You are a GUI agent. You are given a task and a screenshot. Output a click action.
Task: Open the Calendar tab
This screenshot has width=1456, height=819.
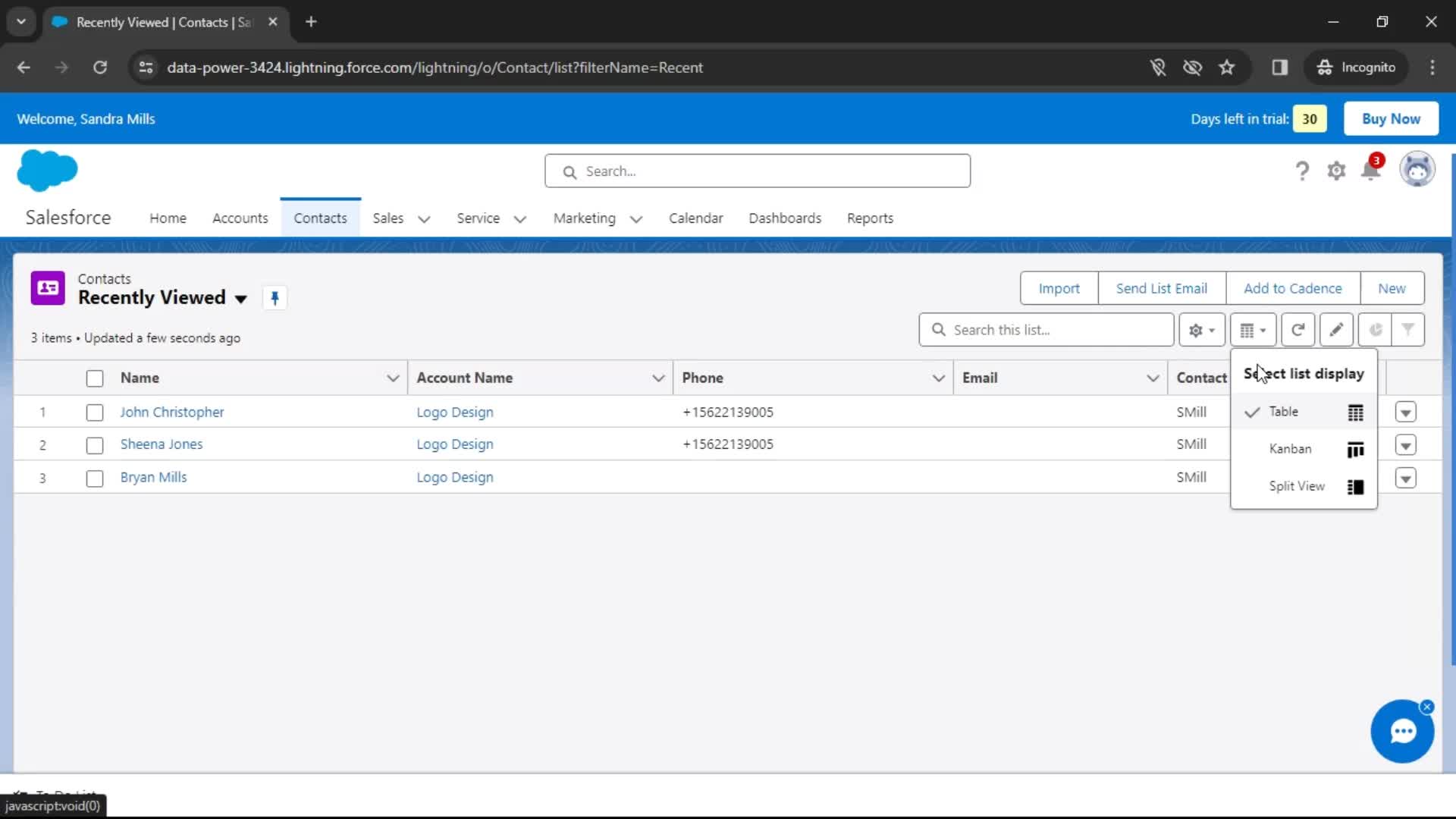click(x=695, y=218)
